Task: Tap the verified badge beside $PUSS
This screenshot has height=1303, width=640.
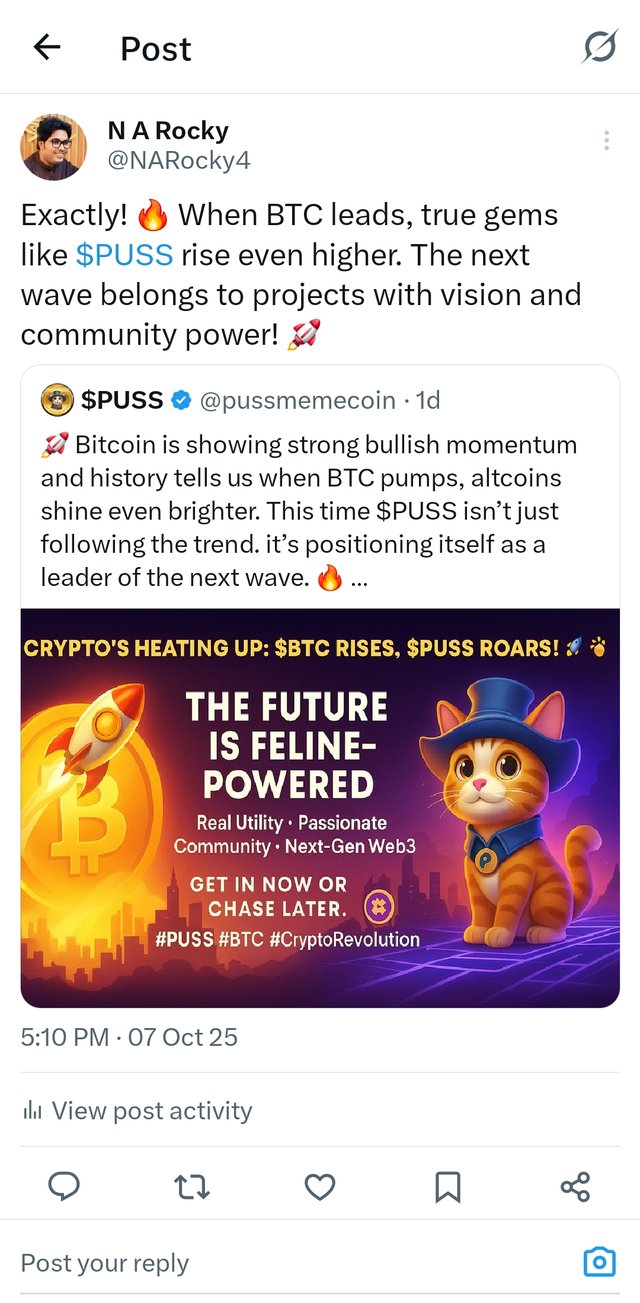Action: click(181, 401)
